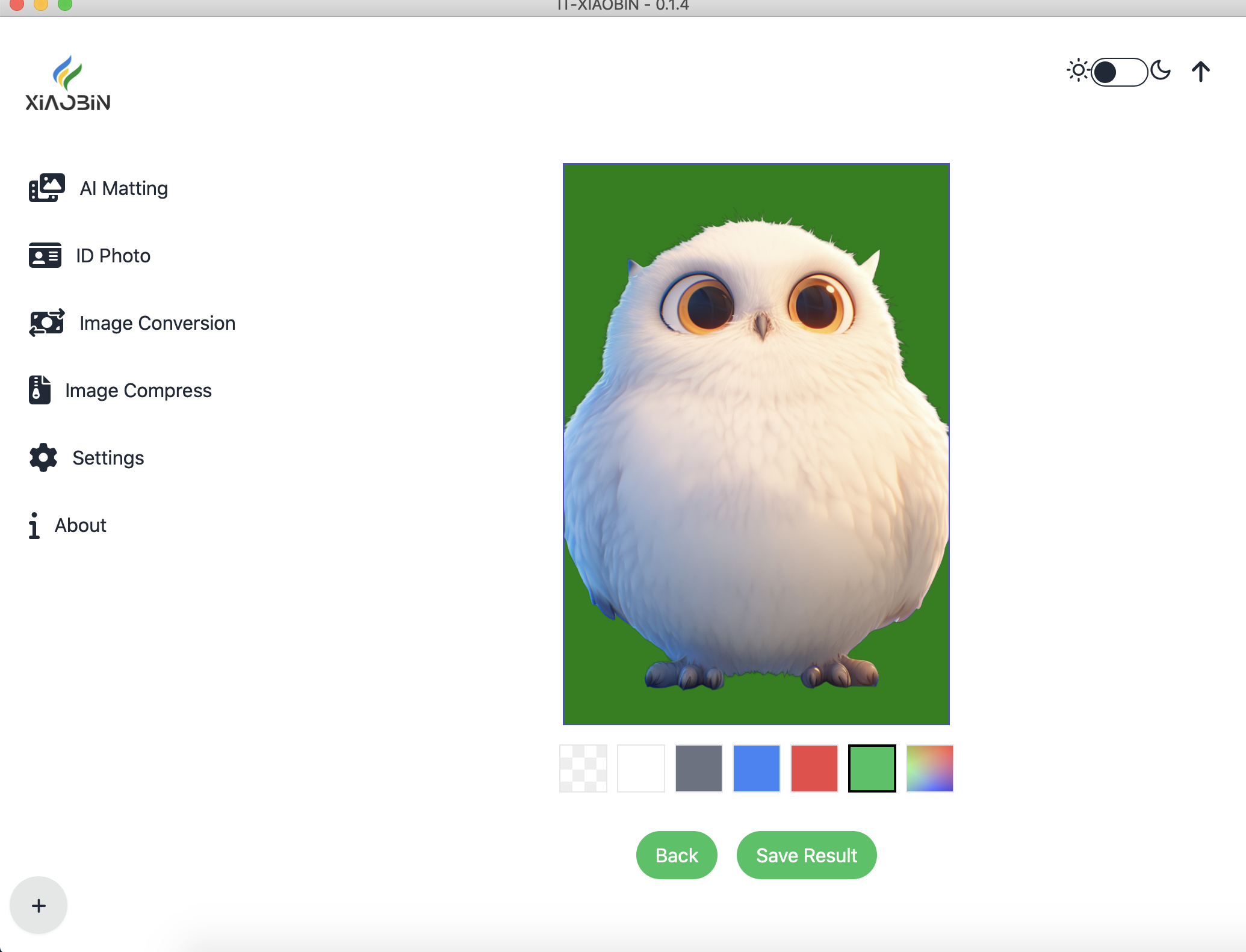Click the ID Photo card icon
The height and width of the screenshot is (952, 1246).
point(45,256)
